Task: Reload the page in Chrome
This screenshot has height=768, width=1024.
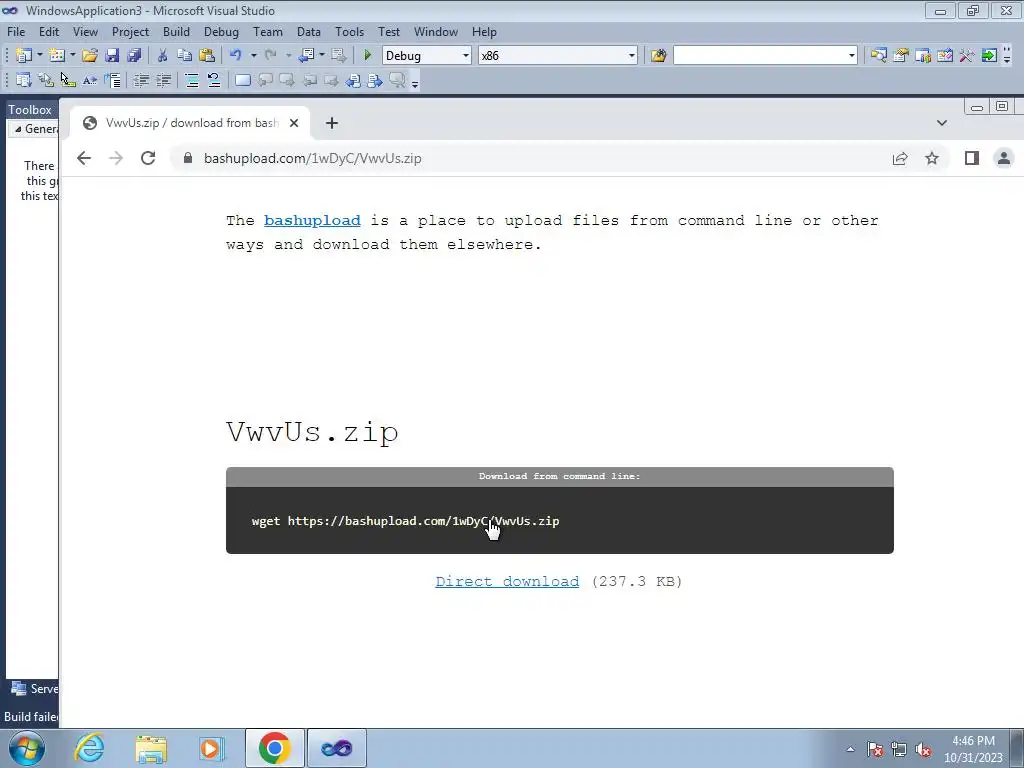Action: click(x=148, y=158)
